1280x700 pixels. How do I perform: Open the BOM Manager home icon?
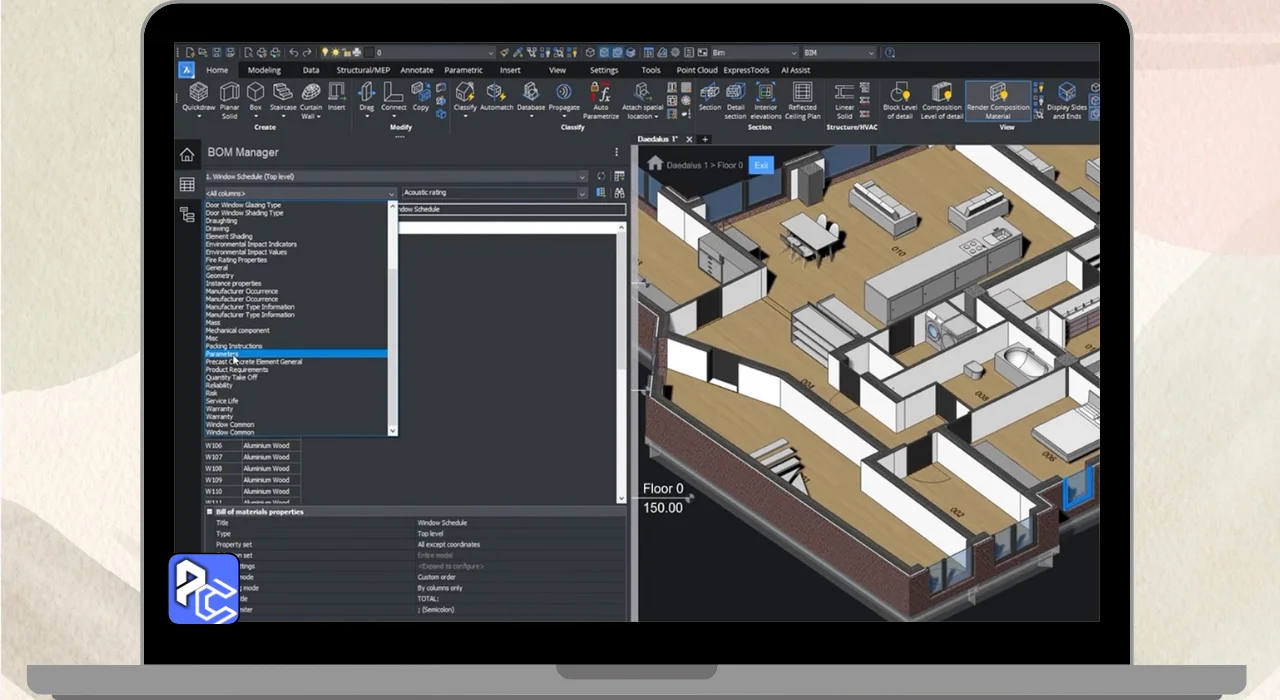(187, 155)
